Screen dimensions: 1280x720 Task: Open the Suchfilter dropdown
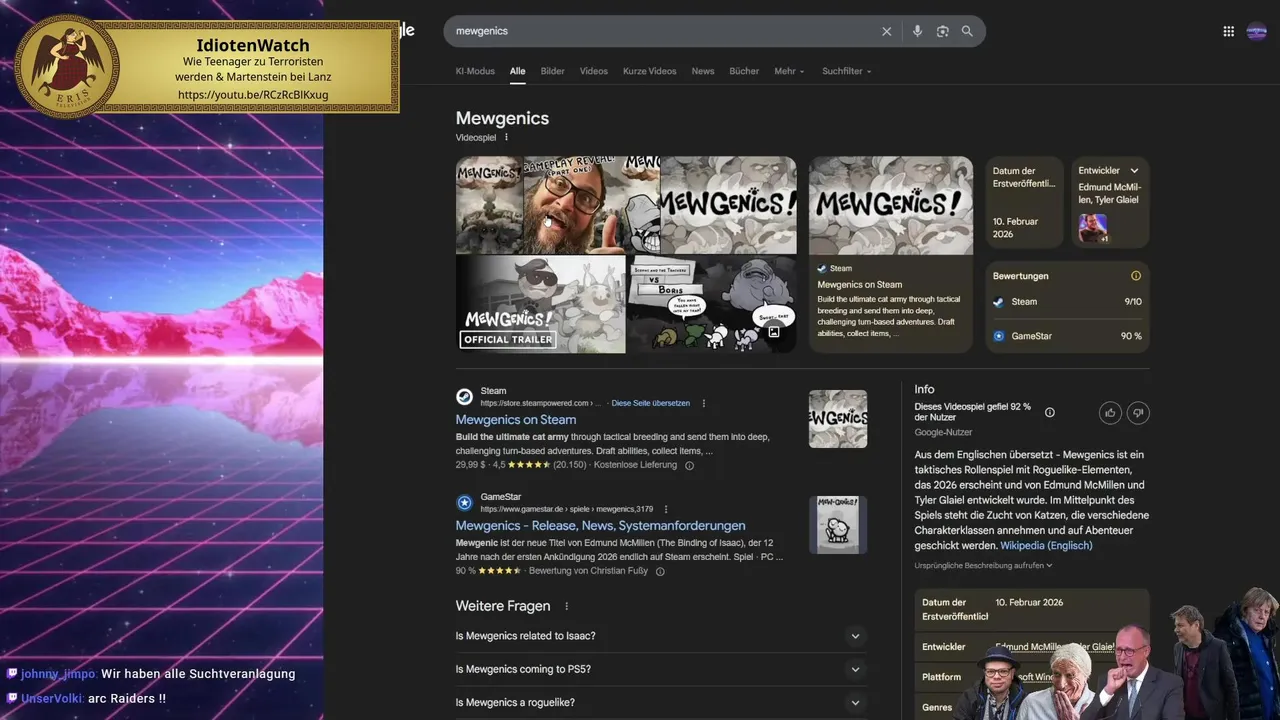click(846, 71)
